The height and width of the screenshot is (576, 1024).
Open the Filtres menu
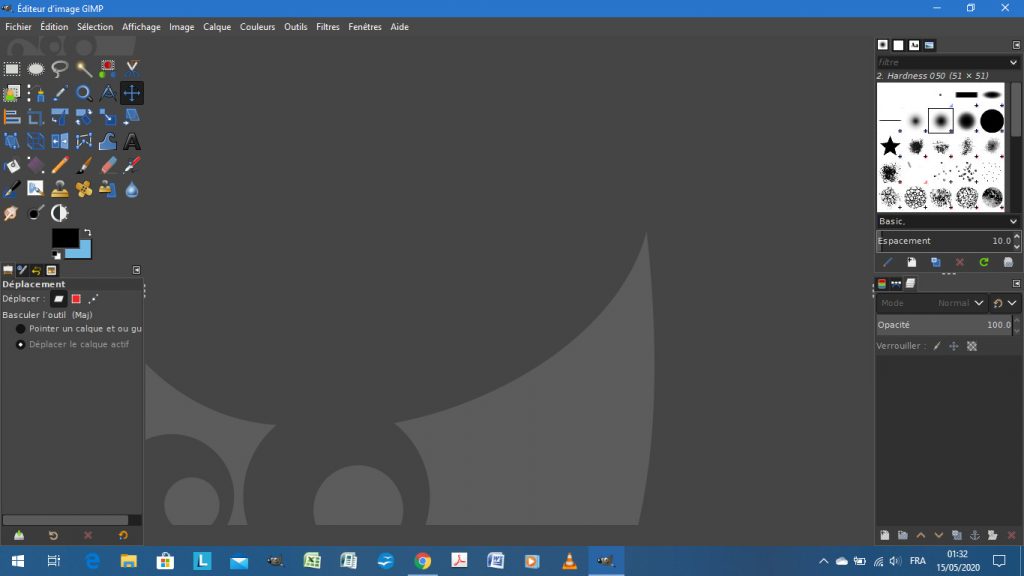328,27
